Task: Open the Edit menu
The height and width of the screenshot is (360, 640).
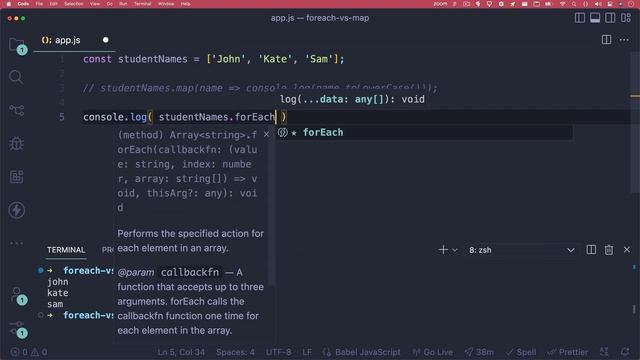Action: point(53,4)
